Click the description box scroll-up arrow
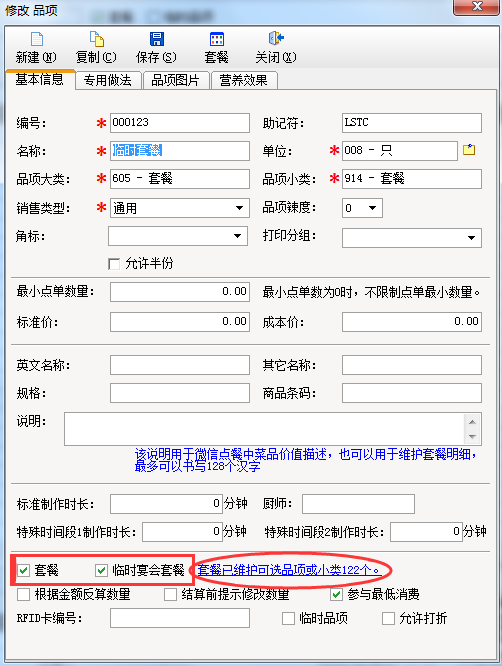Screen dimensions: 502x666 click(x=472, y=422)
